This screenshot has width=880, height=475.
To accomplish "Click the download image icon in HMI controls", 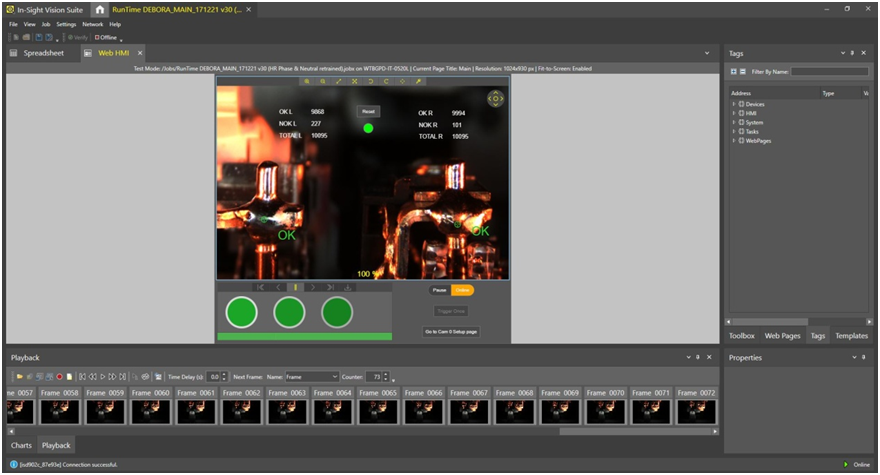I will coord(348,287).
